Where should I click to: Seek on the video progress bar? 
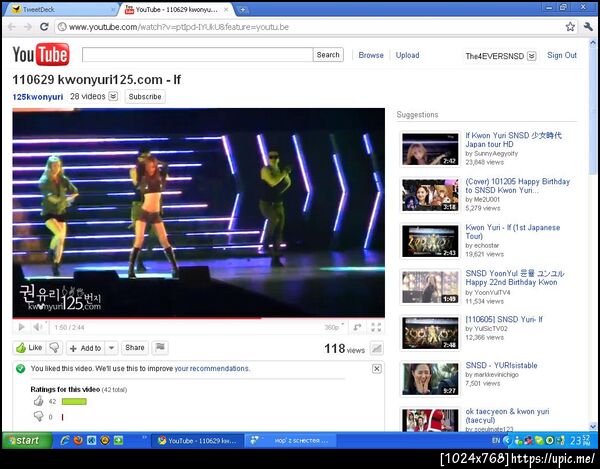click(198, 318)
